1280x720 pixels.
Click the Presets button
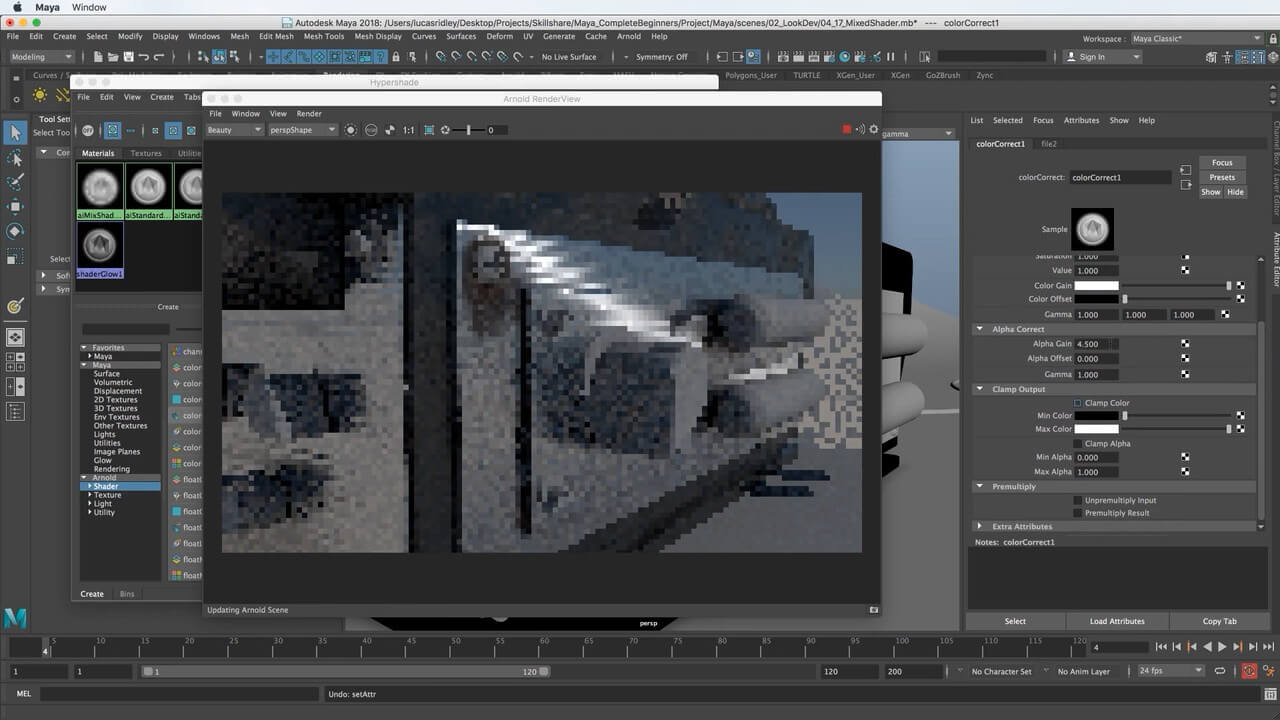[x=1222, y=177]
